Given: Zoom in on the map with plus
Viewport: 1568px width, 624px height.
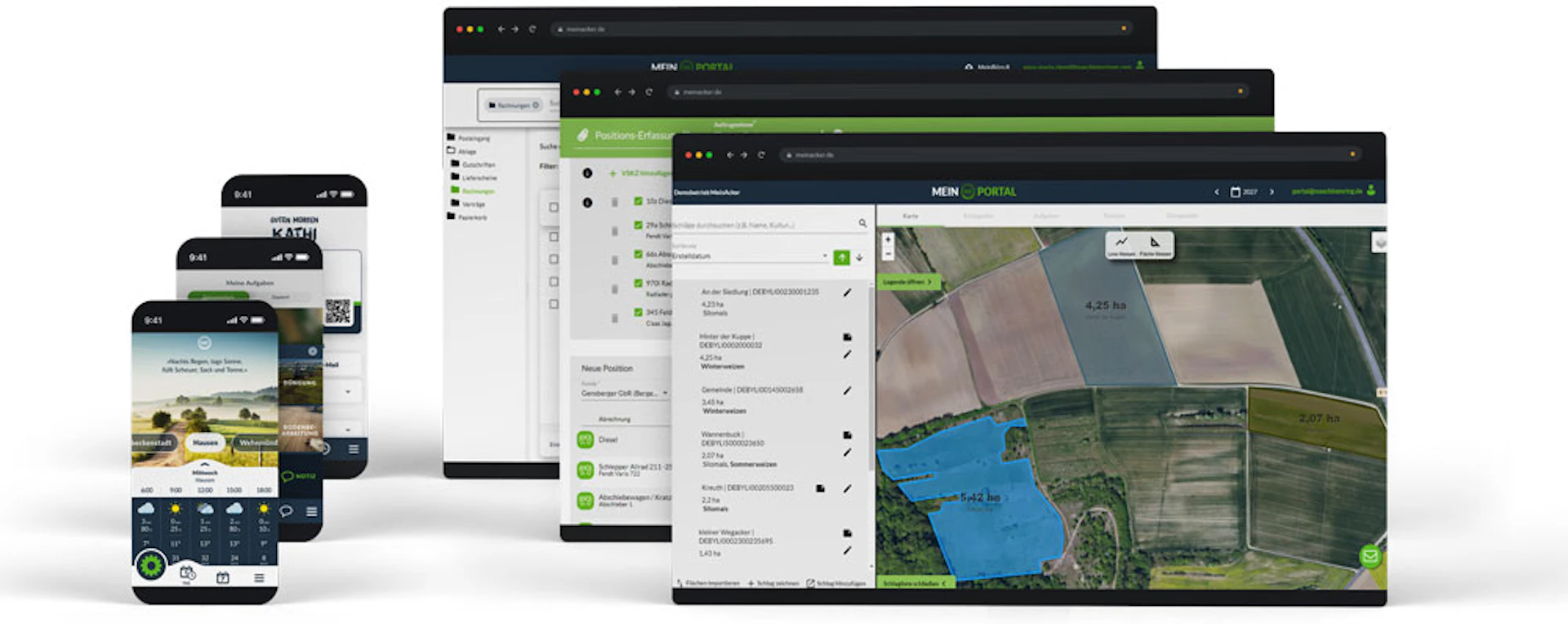Looking at the screenshot, I should click(888, 239).
